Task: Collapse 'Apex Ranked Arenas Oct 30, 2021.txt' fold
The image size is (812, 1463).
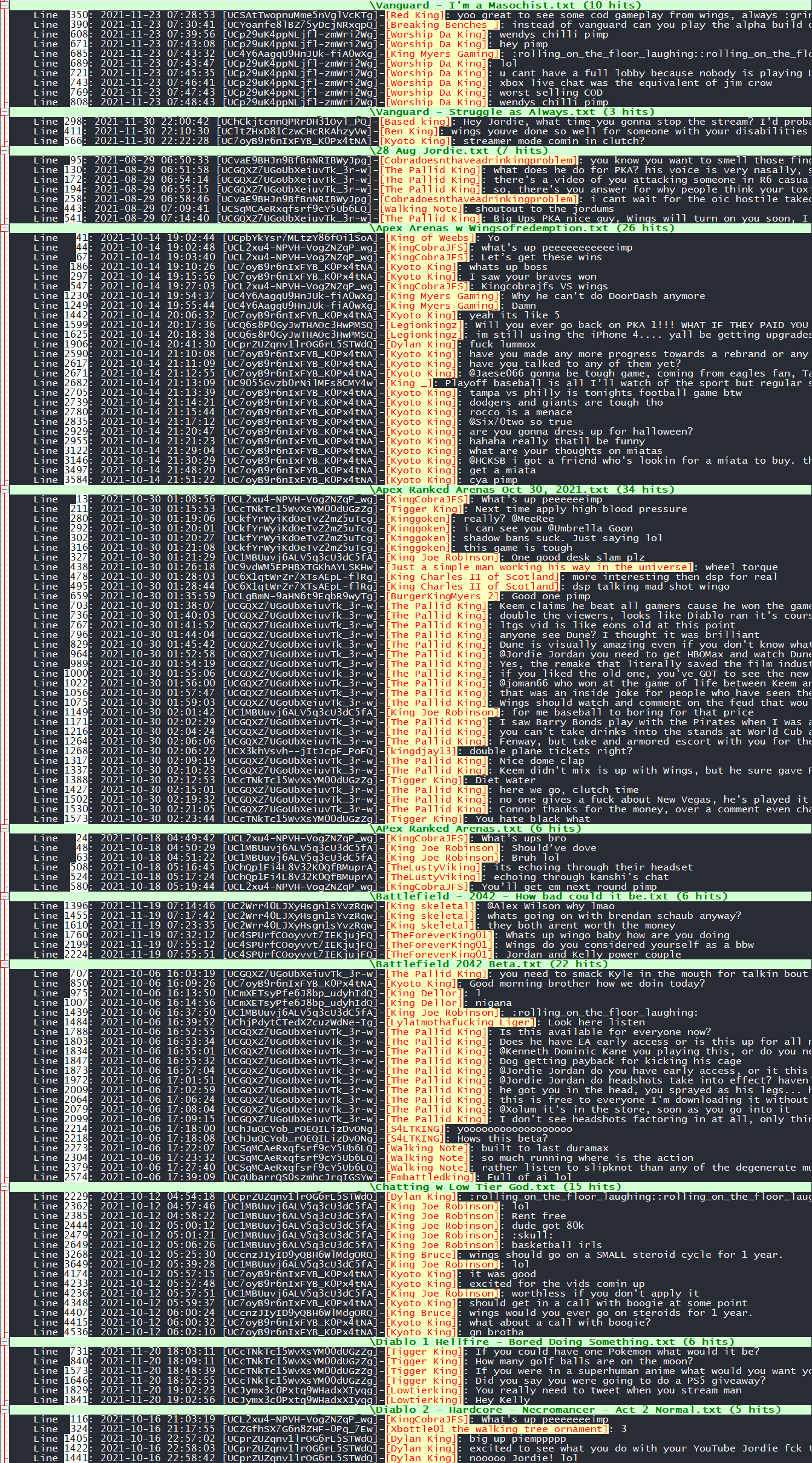Action: (4, 490)
